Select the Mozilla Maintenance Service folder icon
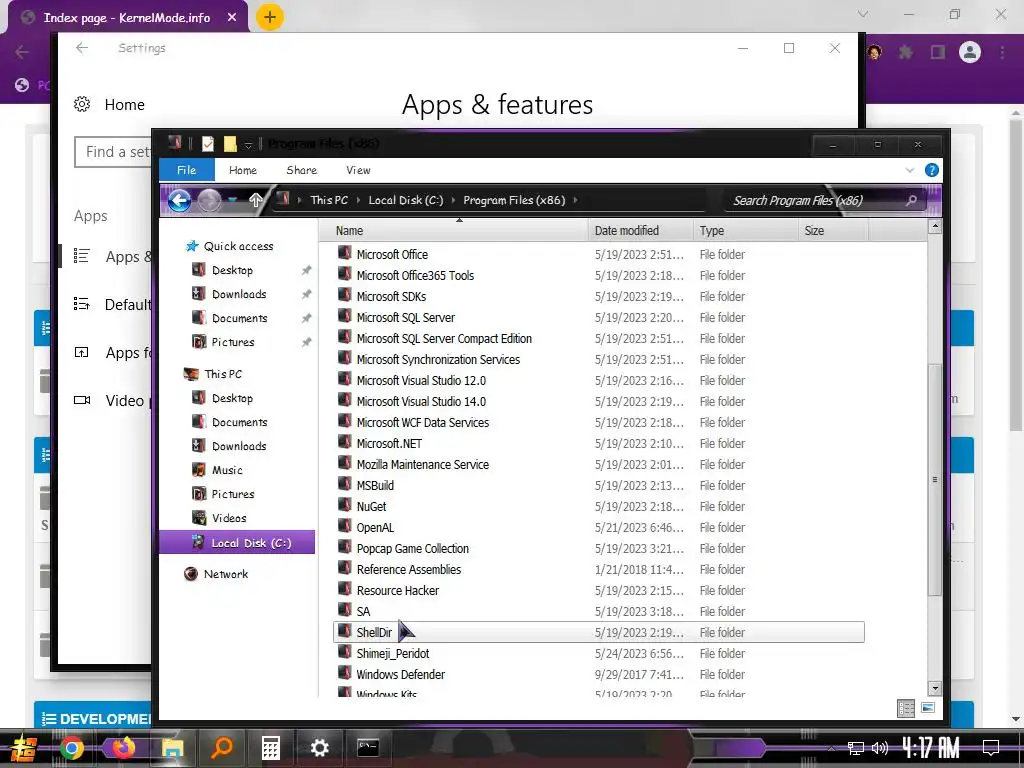1024x768 pixels. click(345, 464)
